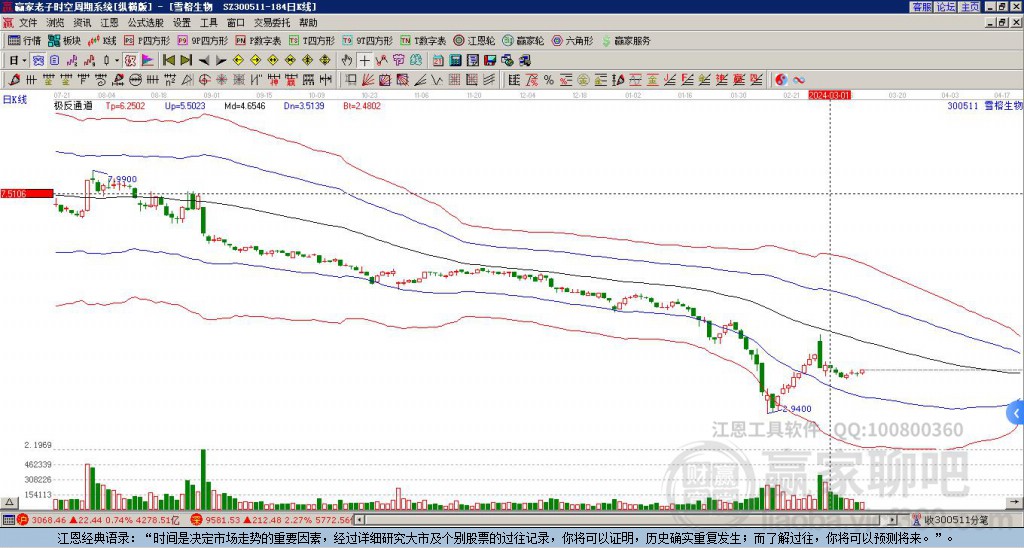Click the Up=5.5023 indicator value
Viewport: 1024px width, 548px height.
185,105
